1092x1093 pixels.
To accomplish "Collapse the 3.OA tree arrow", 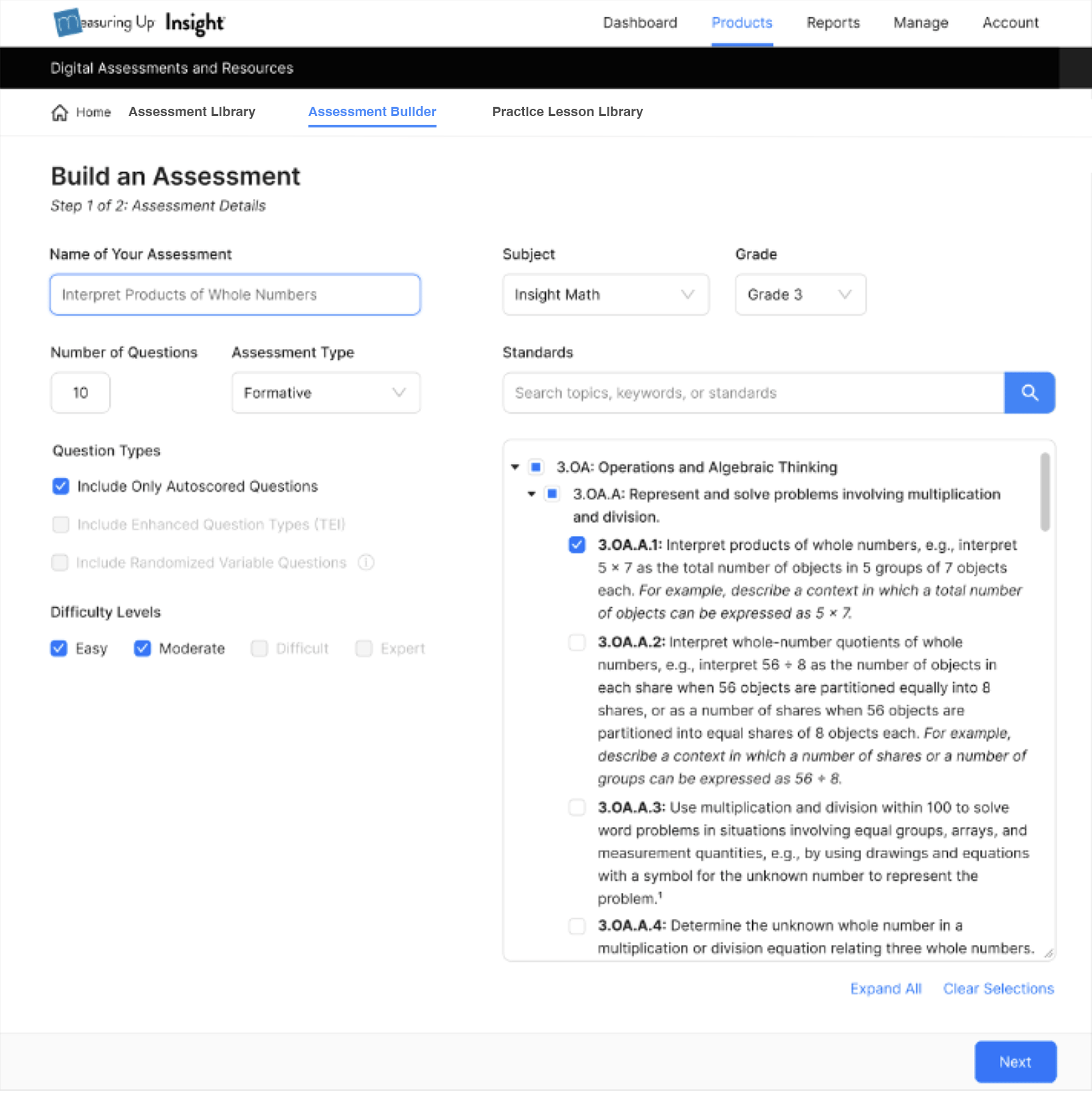I will pyautogui.click(x=515, y=467).
